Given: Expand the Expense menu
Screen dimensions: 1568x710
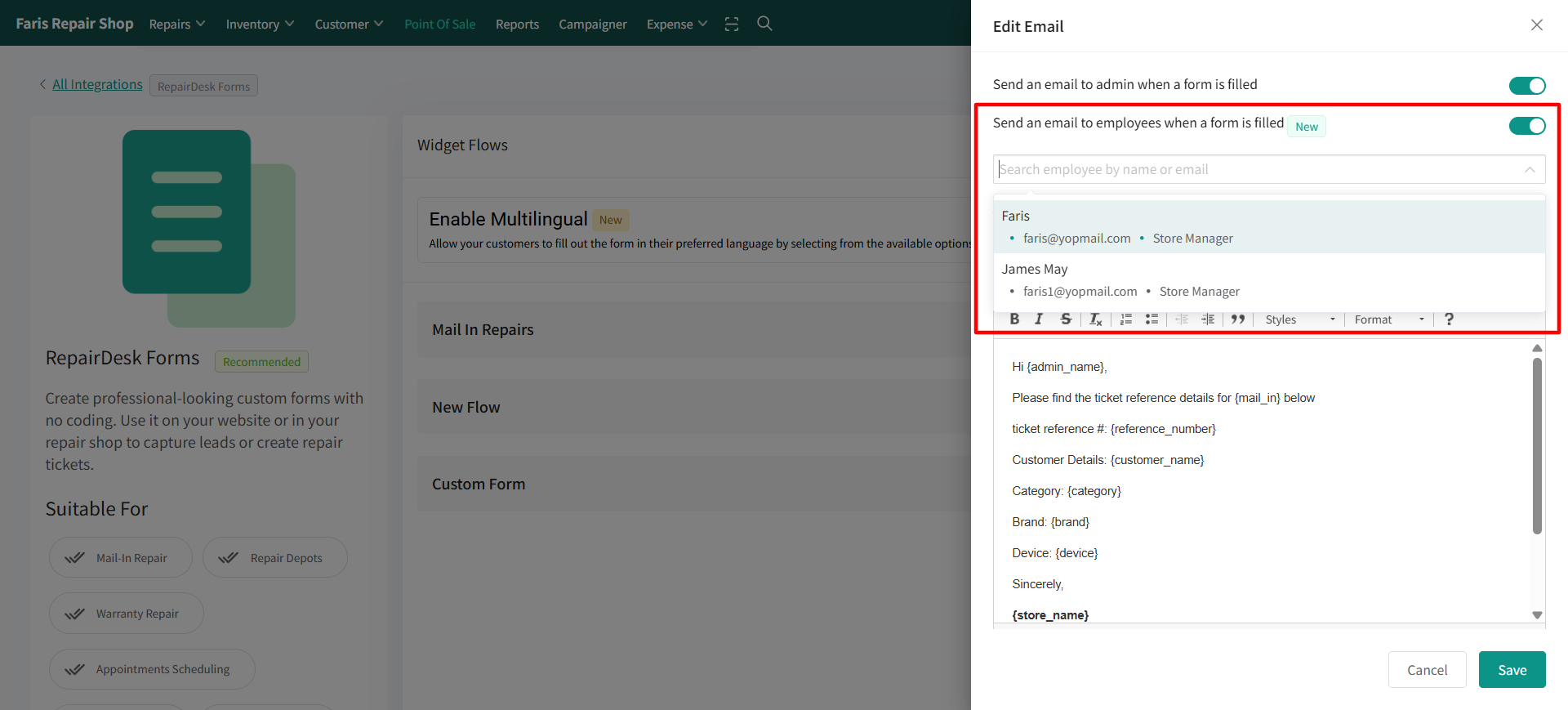Looking at the screenshot, I should tap(677, 25).
